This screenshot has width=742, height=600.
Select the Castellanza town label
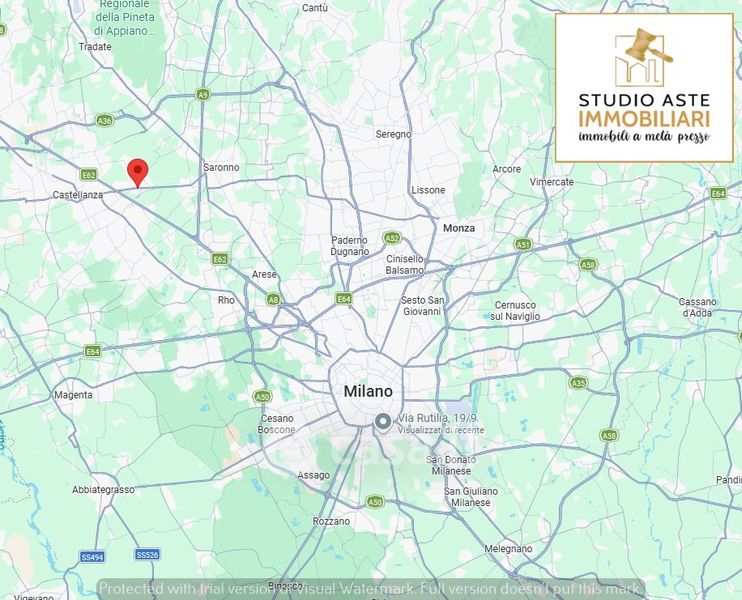coord(78,195)
